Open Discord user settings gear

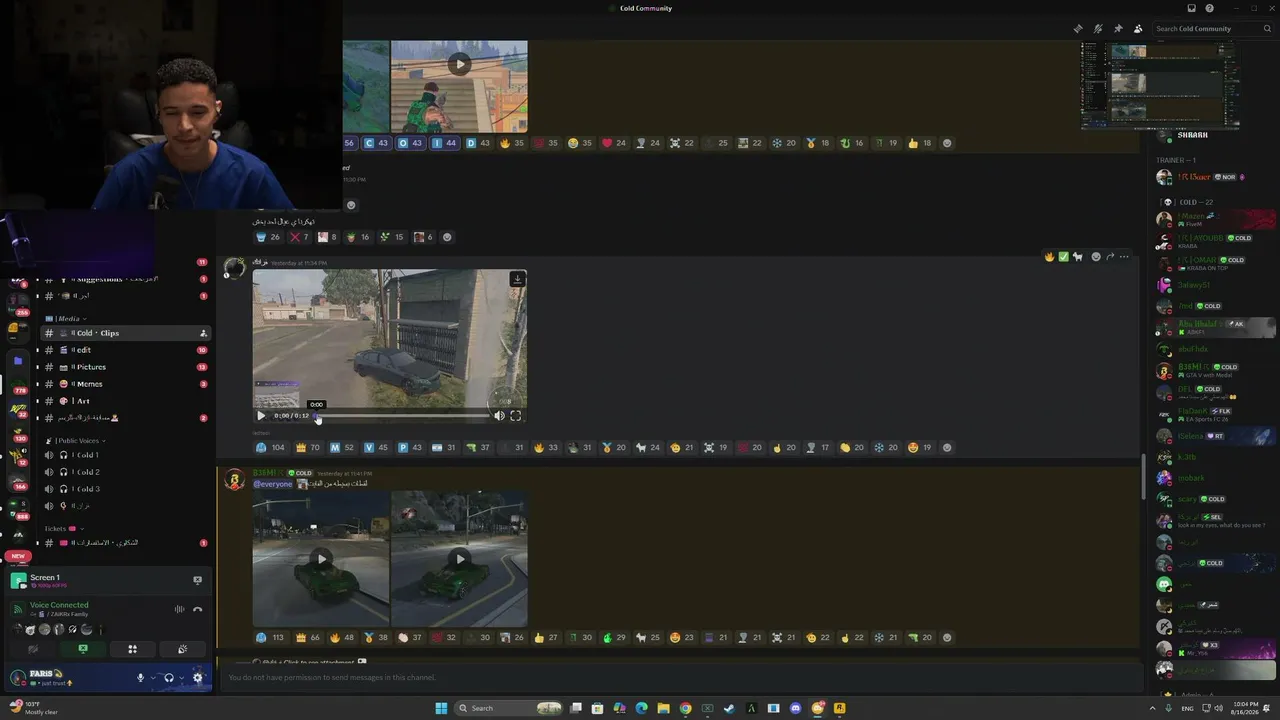[x=197, y=678]
